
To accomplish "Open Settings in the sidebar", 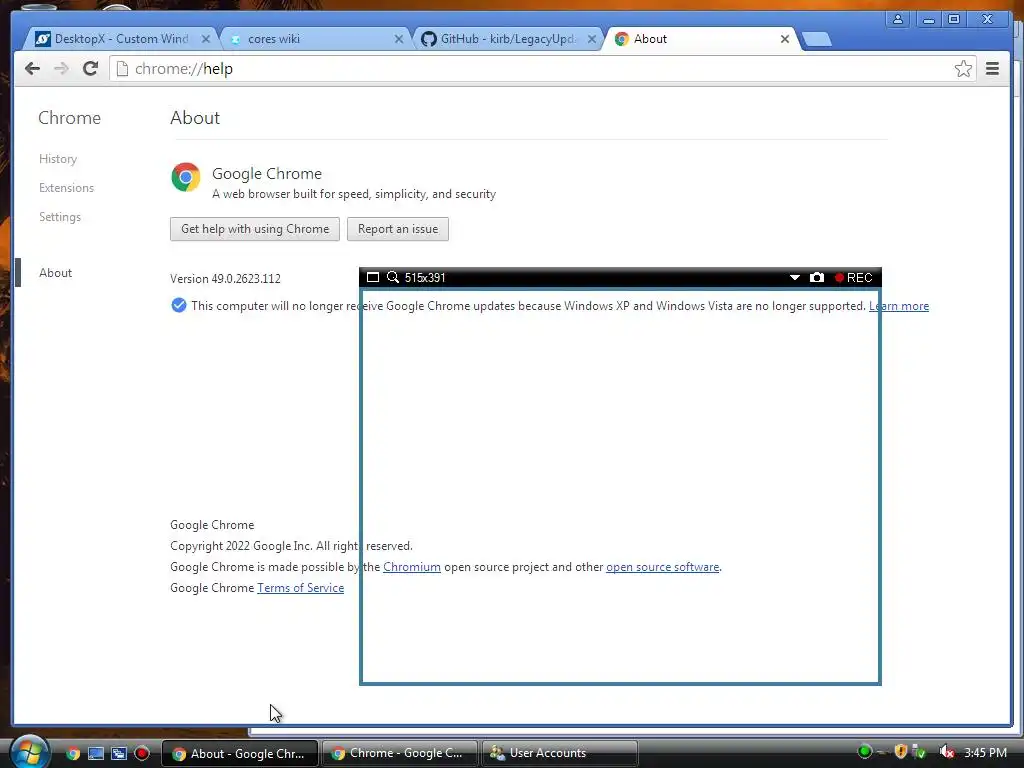I will pyautogui.click(x=59, y=217).
